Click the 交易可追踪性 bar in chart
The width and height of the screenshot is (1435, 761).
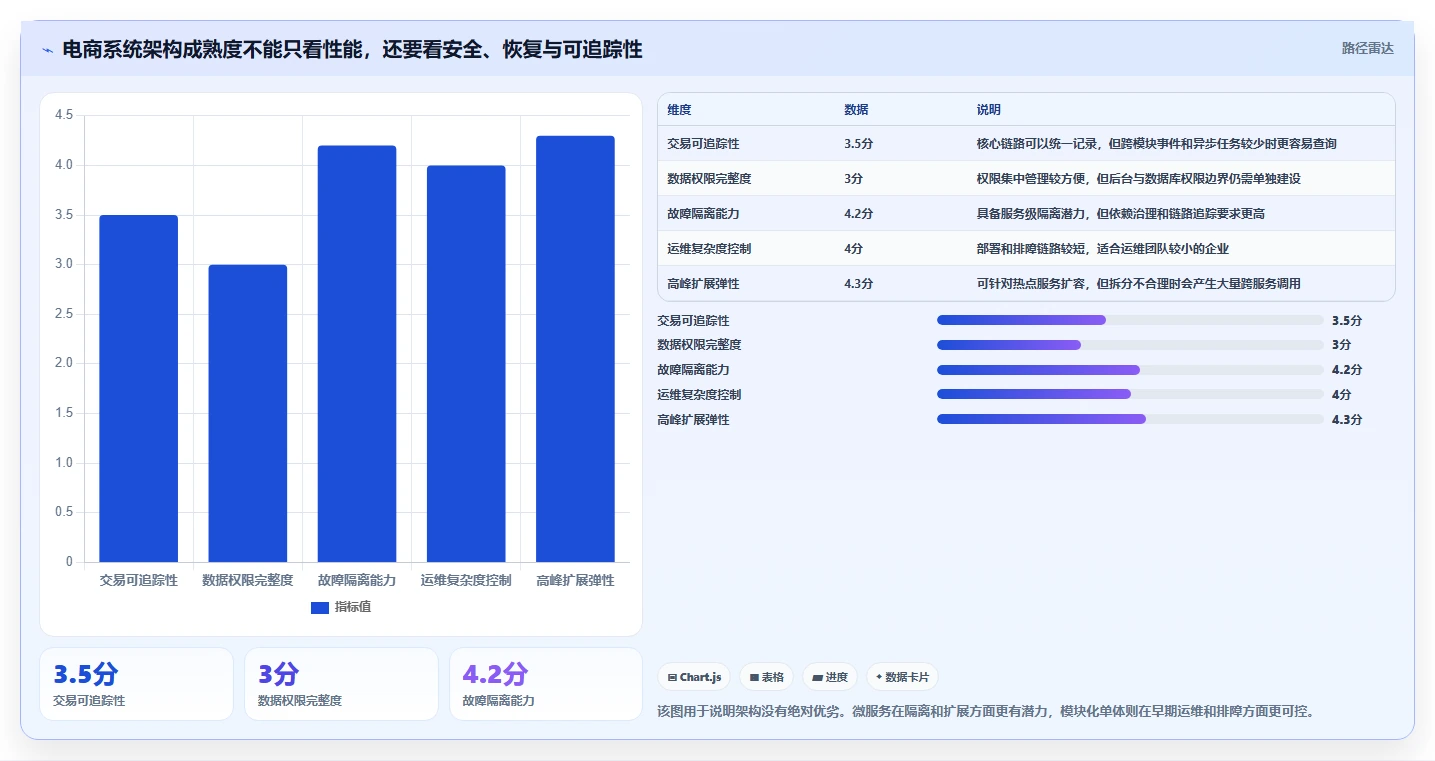[x=139, y=388]
